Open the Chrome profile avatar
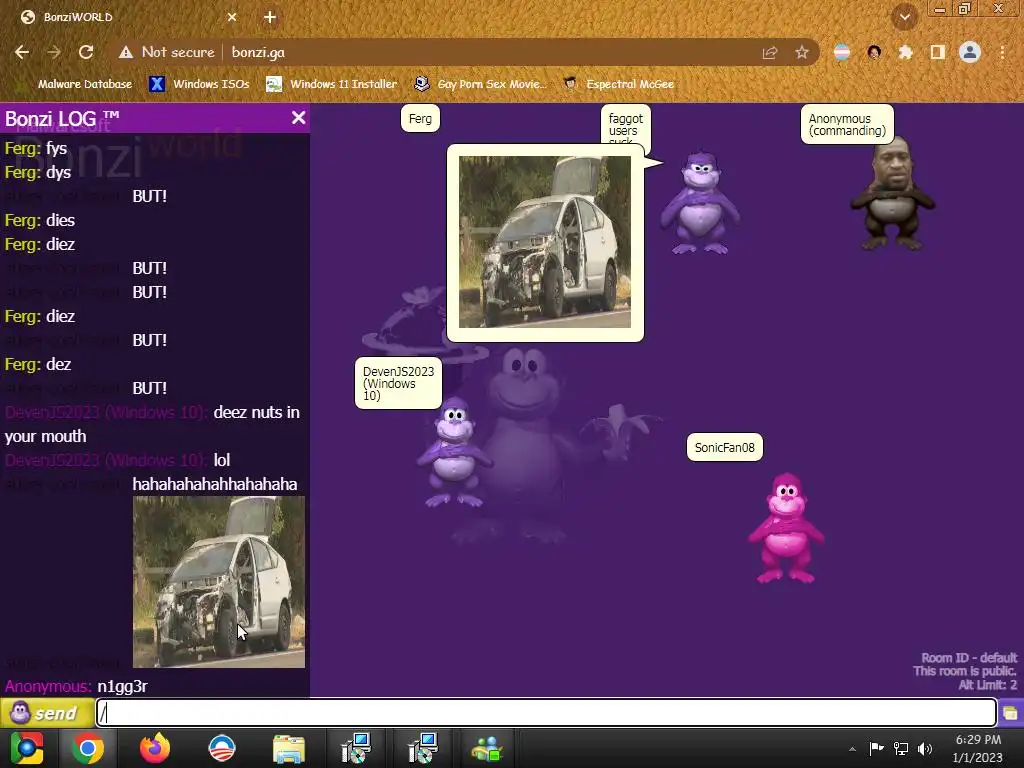 click(970, 52)
